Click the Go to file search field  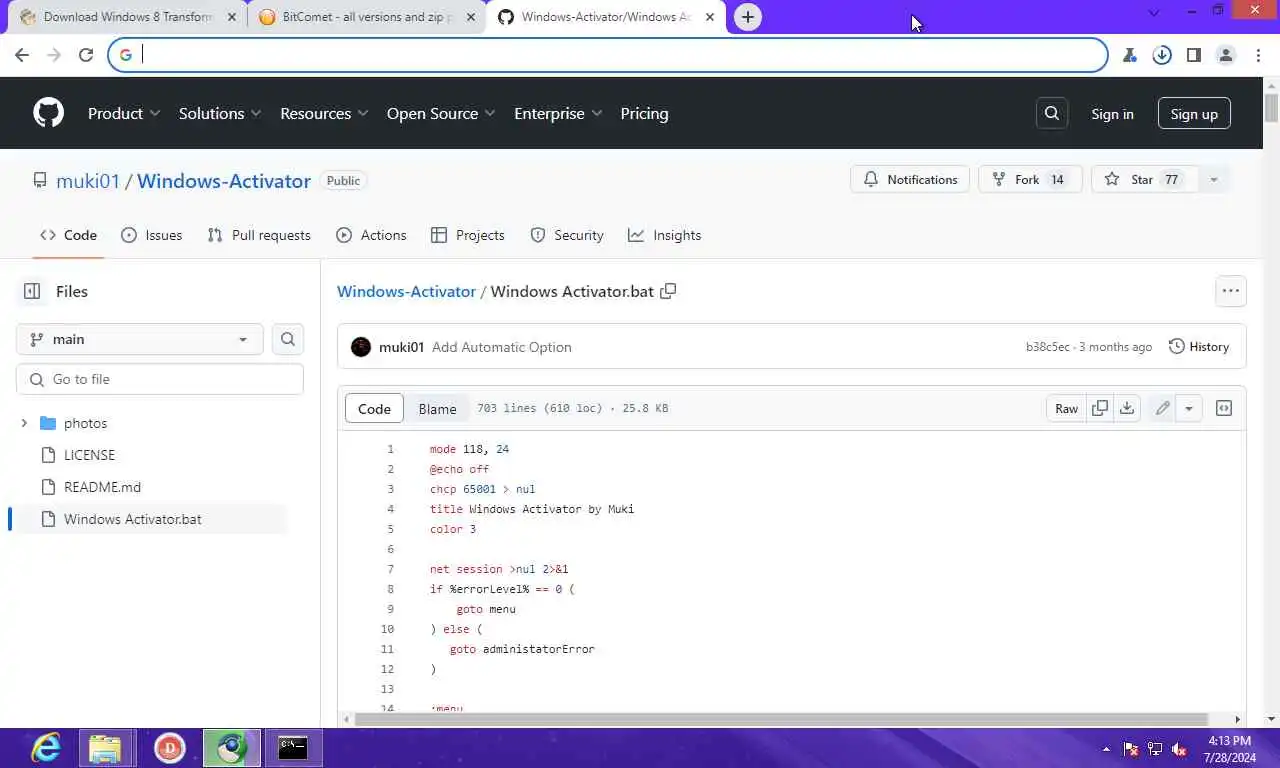pos(160,379)
